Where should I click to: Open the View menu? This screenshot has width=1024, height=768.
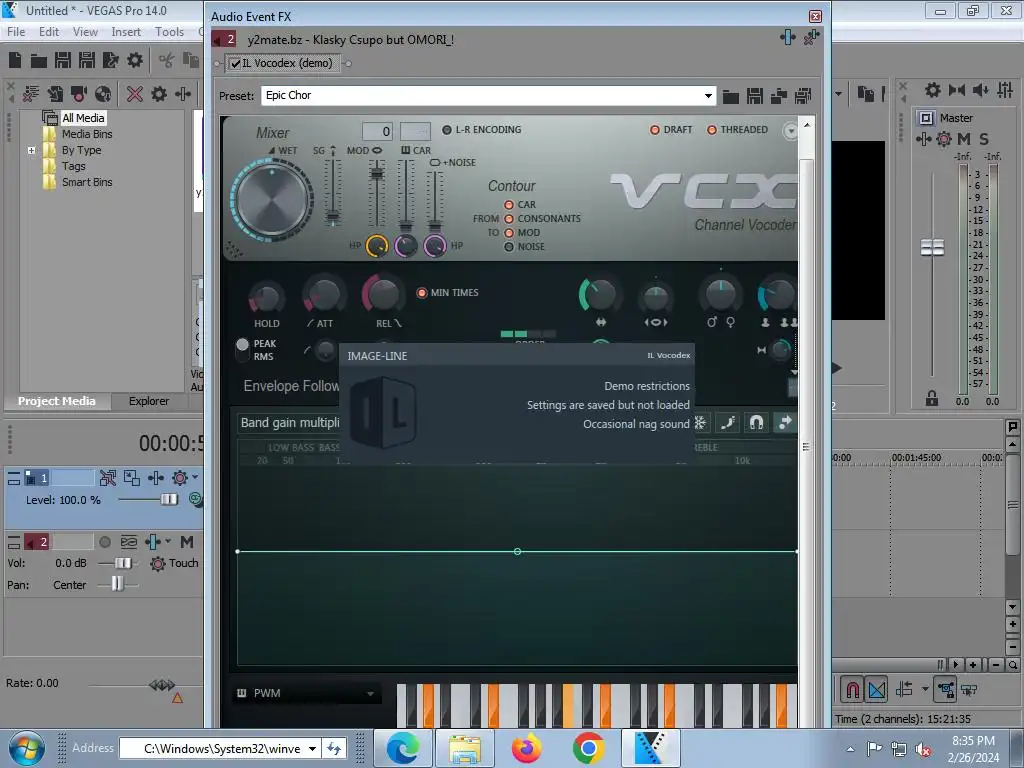pyautogui.click(x=85, y=31)
